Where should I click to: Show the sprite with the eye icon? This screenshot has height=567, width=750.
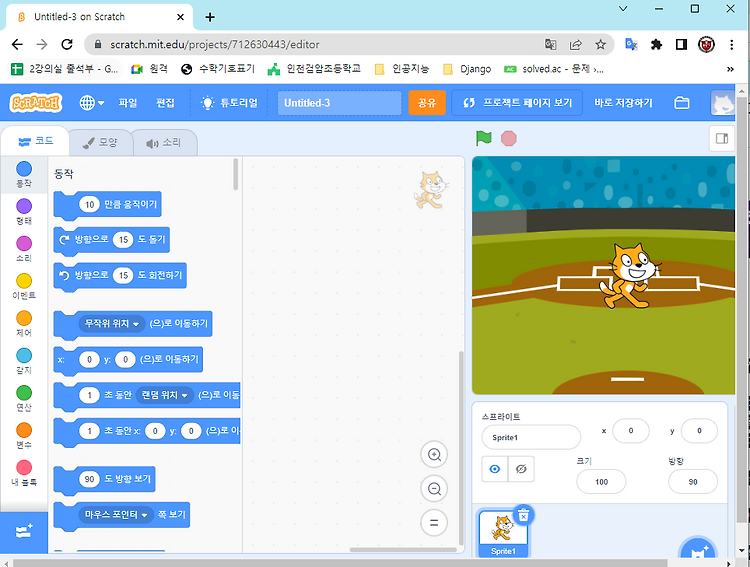pyautogui.click(x=495, y=469)
